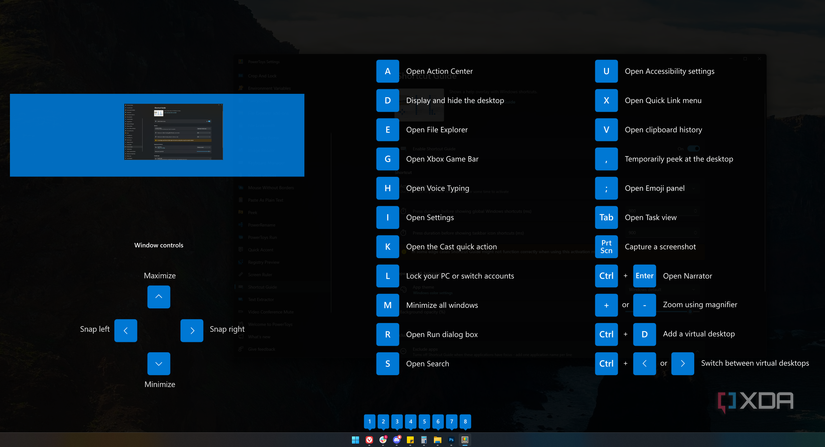
Task: Click the number 8 taskbar badge
Action: 465,422
